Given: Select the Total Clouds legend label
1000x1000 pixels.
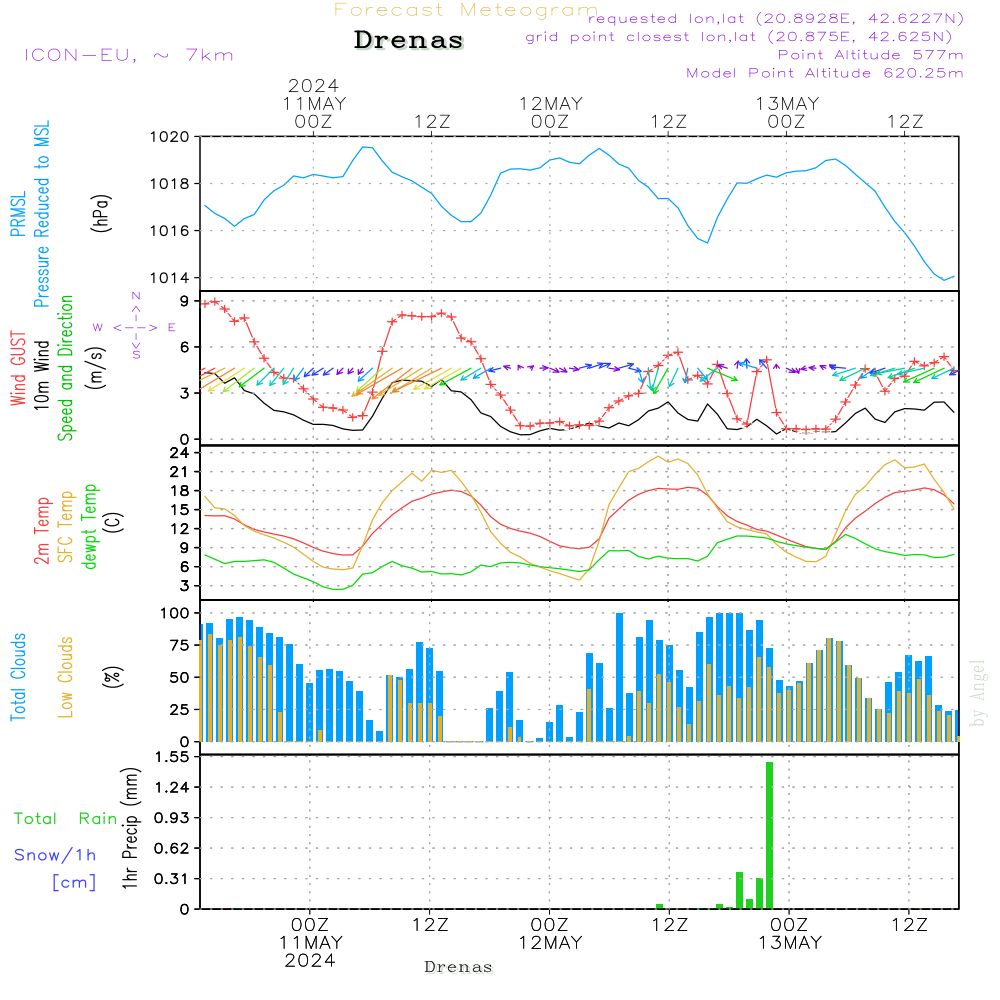Looking at the screenshot, I should click(19, 677).
